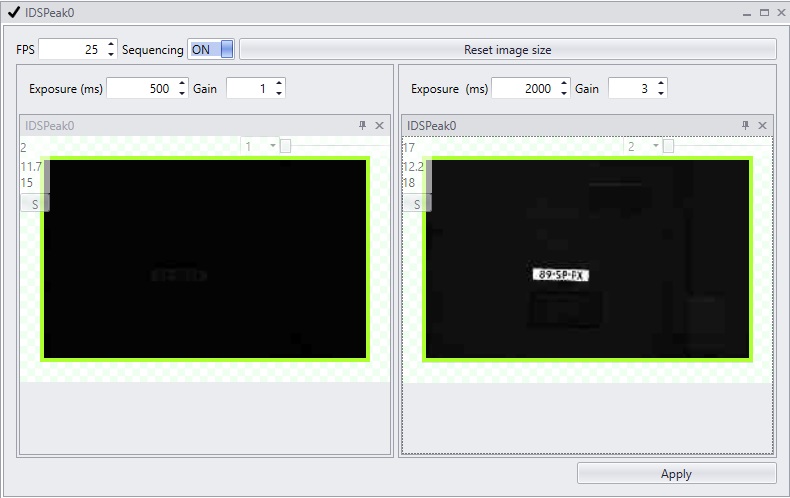The height and width of the screenshot is (498, 790).
Task: Close the left IDSPeak0 image panel
Action: [x=379, y=126]
